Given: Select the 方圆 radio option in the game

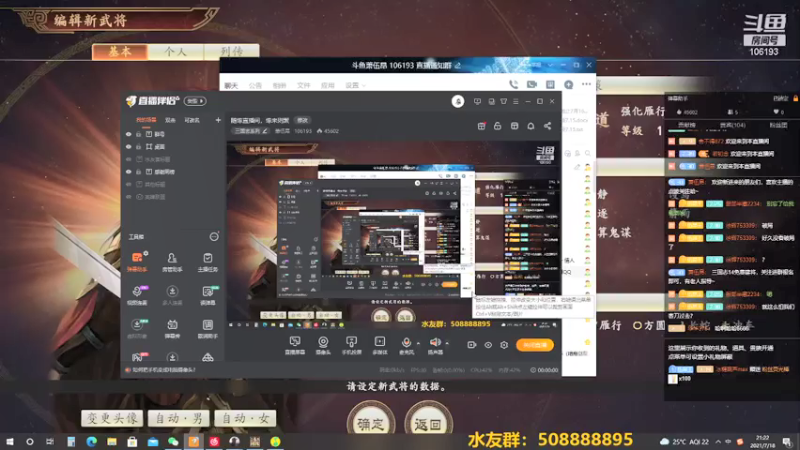Looking at the screenshot, I should pos(649,325).
